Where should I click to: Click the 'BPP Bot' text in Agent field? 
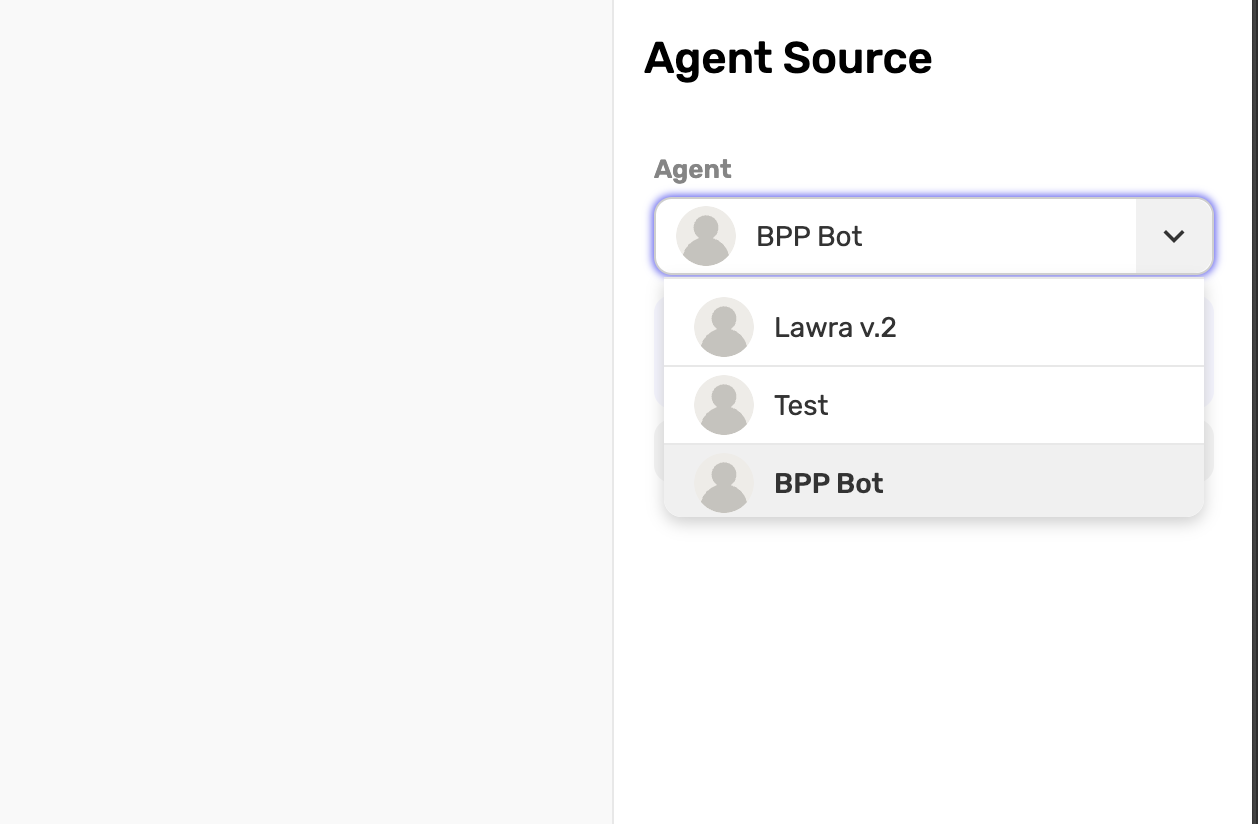click(x=809, y=236)
